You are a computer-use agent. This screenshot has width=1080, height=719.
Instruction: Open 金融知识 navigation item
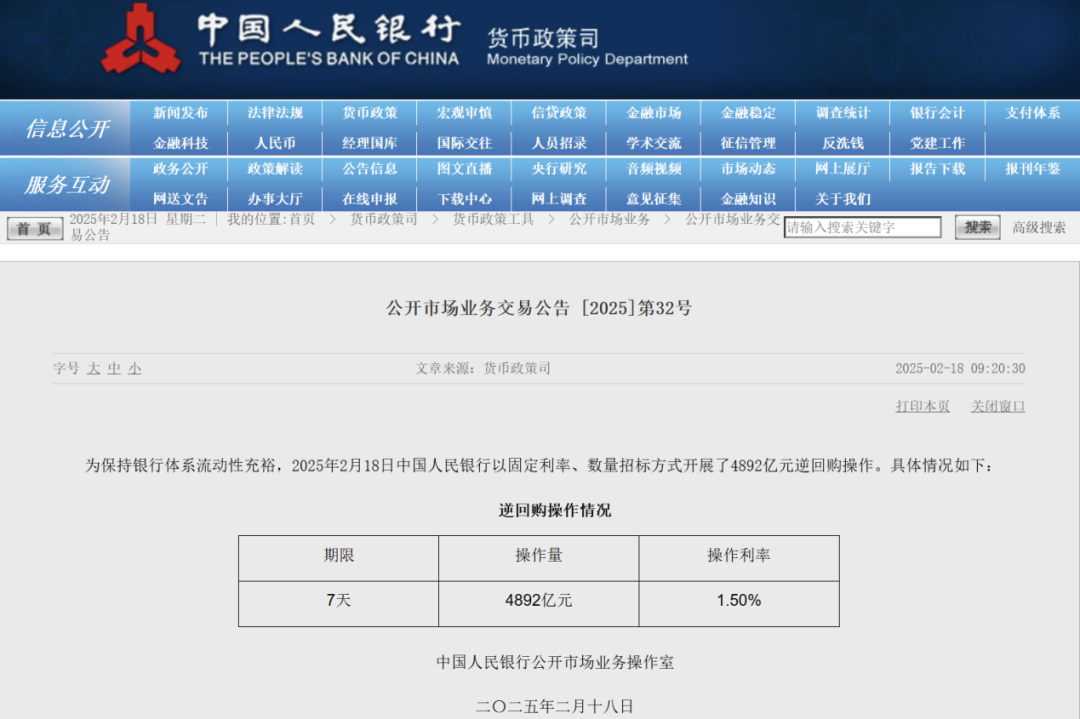(748, 199)
